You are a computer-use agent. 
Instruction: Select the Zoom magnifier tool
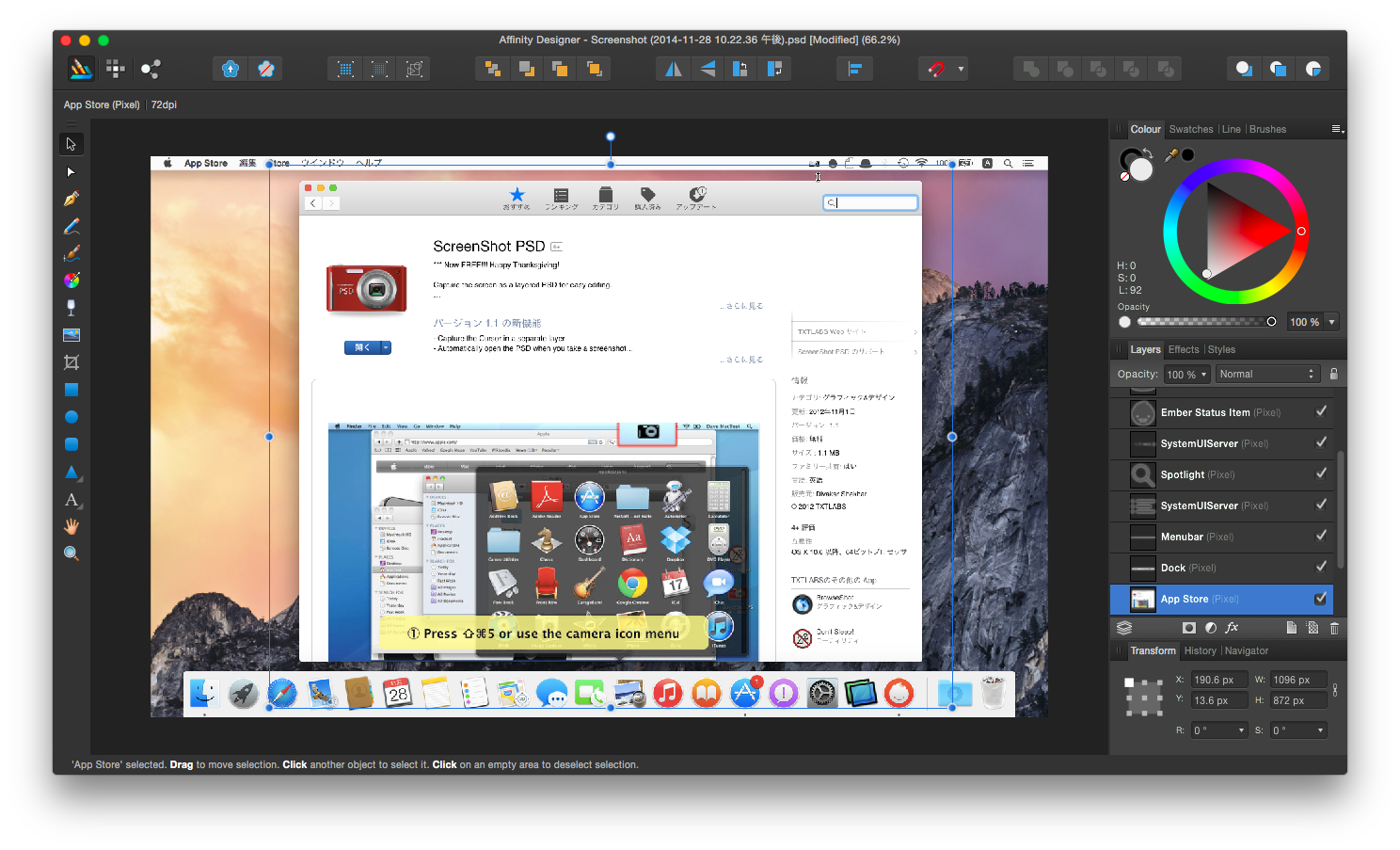[71, 553]
